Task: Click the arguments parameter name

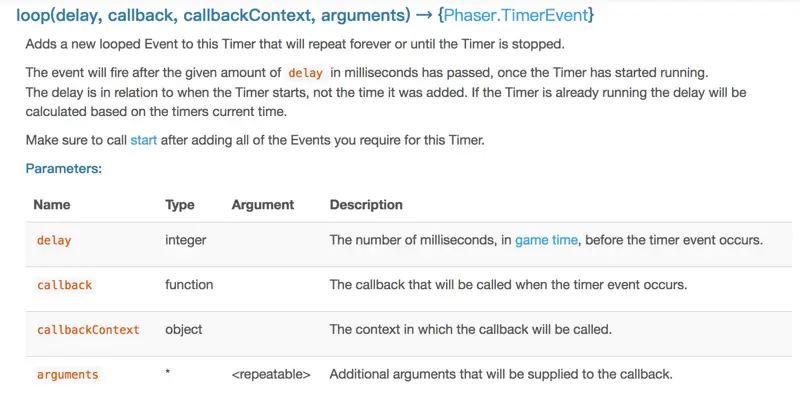Action: coord(67,375)
